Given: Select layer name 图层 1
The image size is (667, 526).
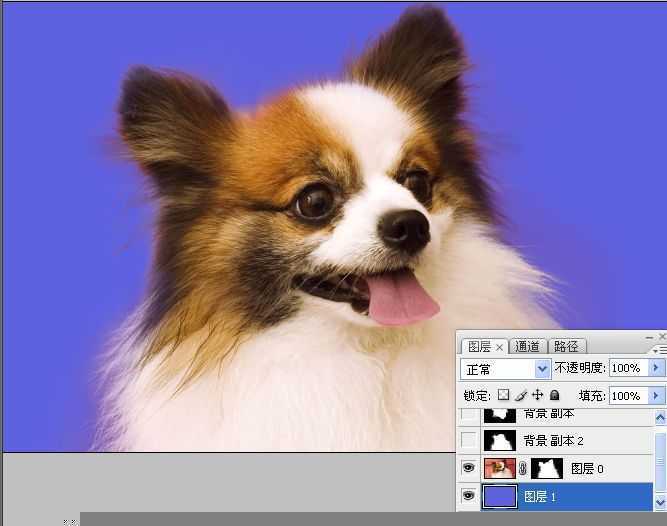Looking at the screenshot, I should pos(540,496).
